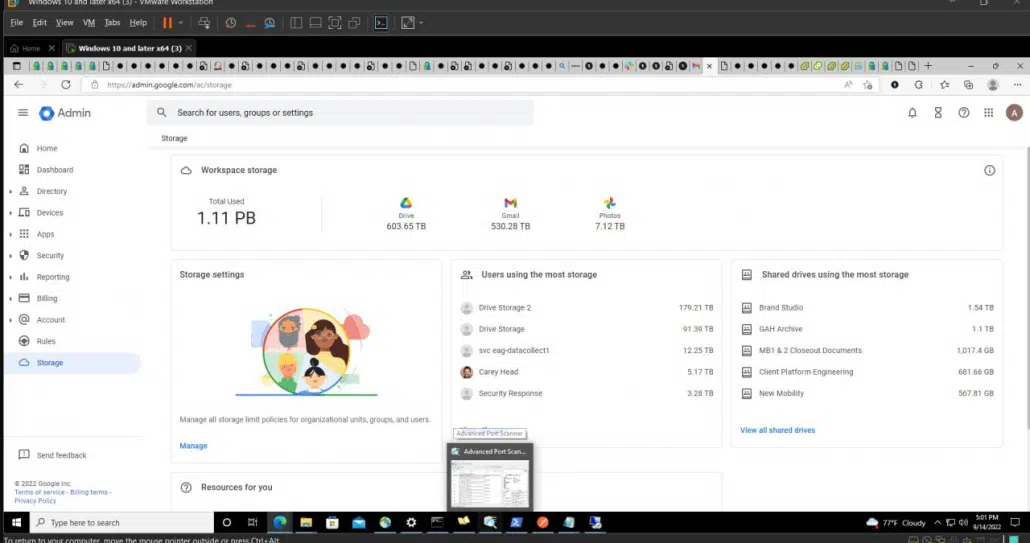Select user row svc eag-datacollect1

tap(587, 351)
